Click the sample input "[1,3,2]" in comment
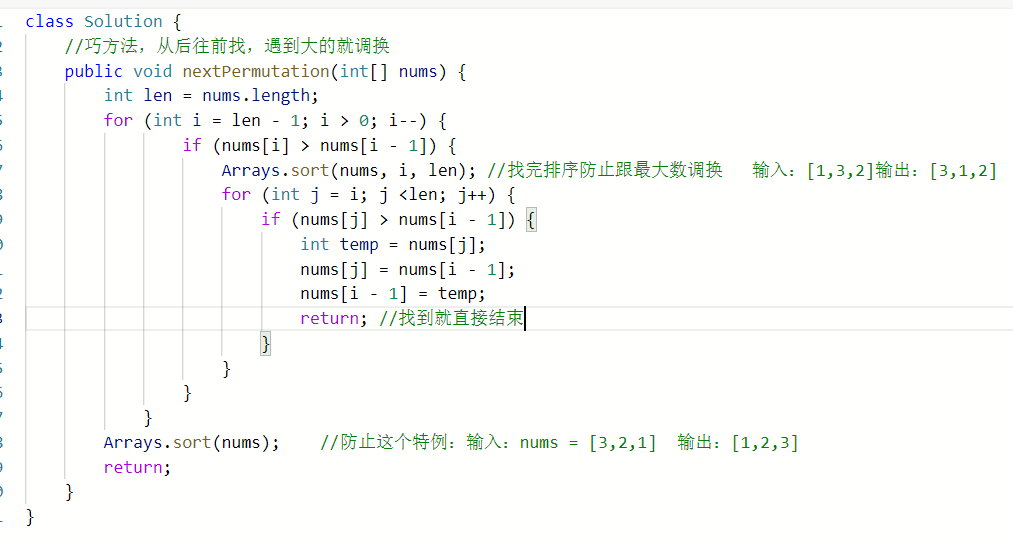This screenshot has height=535, width=1013. click(x=841, y=171)
